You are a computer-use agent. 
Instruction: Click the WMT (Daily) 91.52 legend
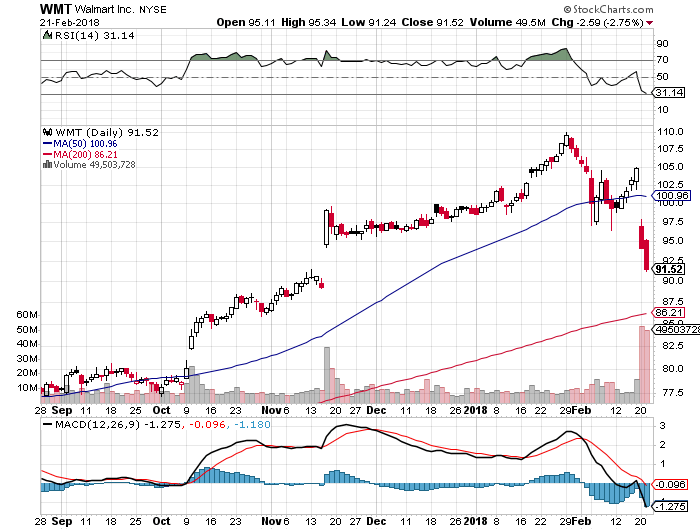(x=107, y=133)
